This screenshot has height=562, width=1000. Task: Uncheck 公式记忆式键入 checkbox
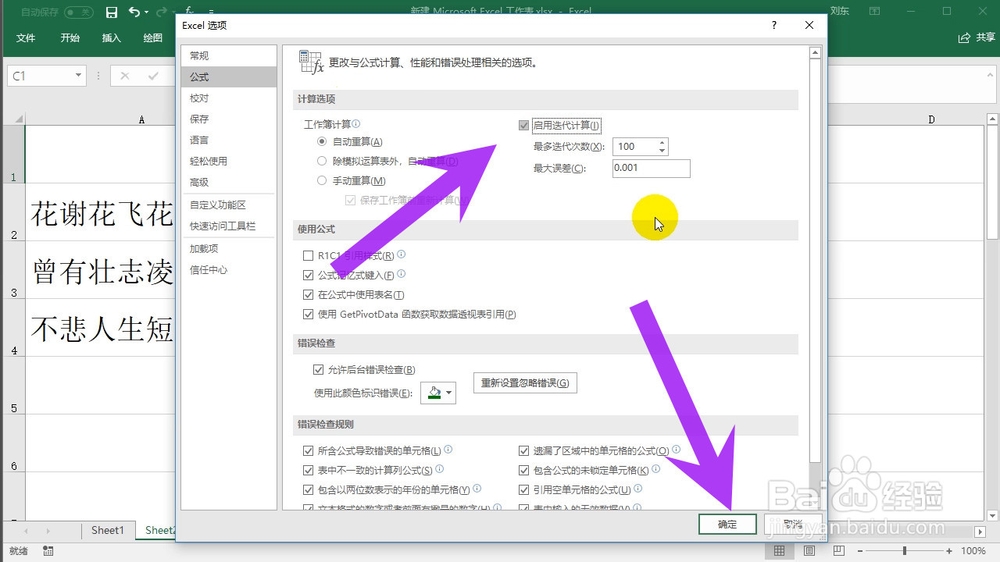[x=308, y=276]
